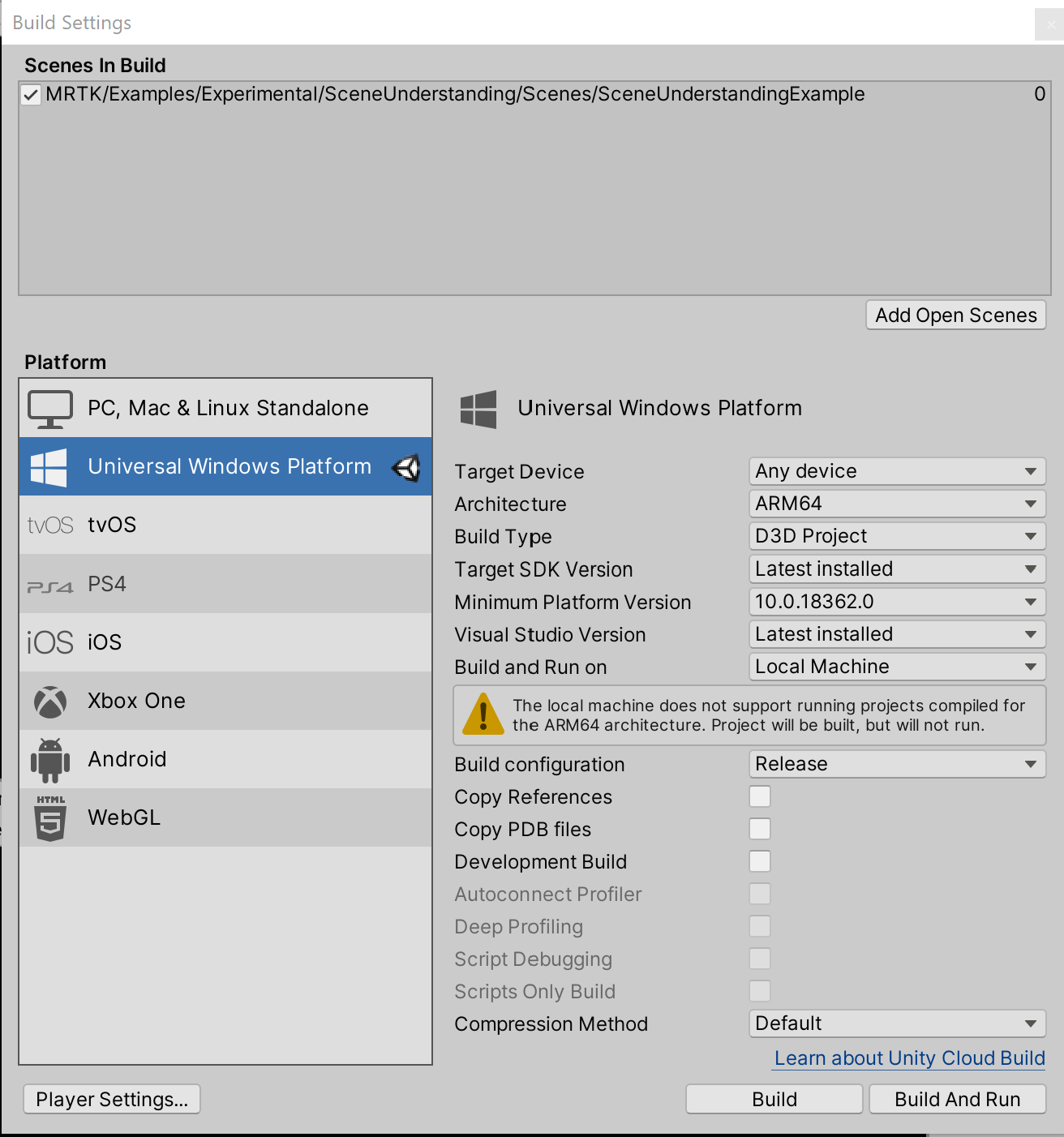
Task: Open the Target Device dropdown
Action: pos(897,471)
